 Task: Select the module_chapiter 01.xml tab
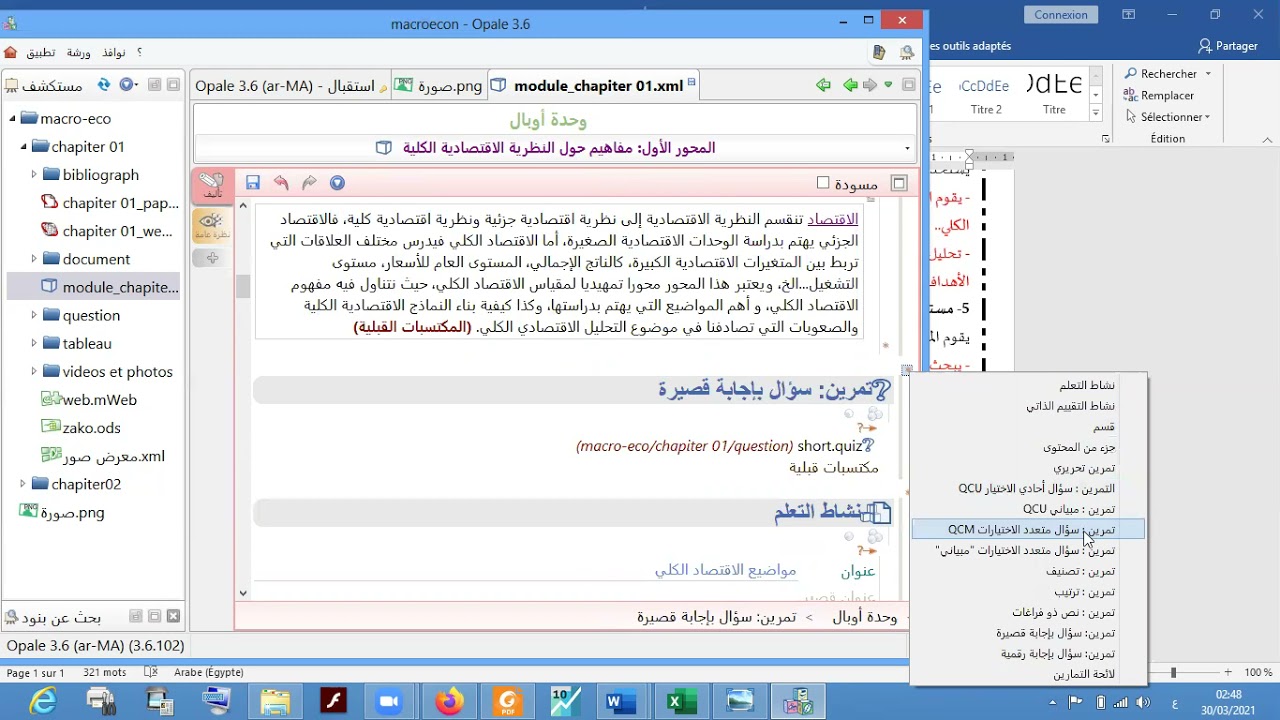pos(593,86)
